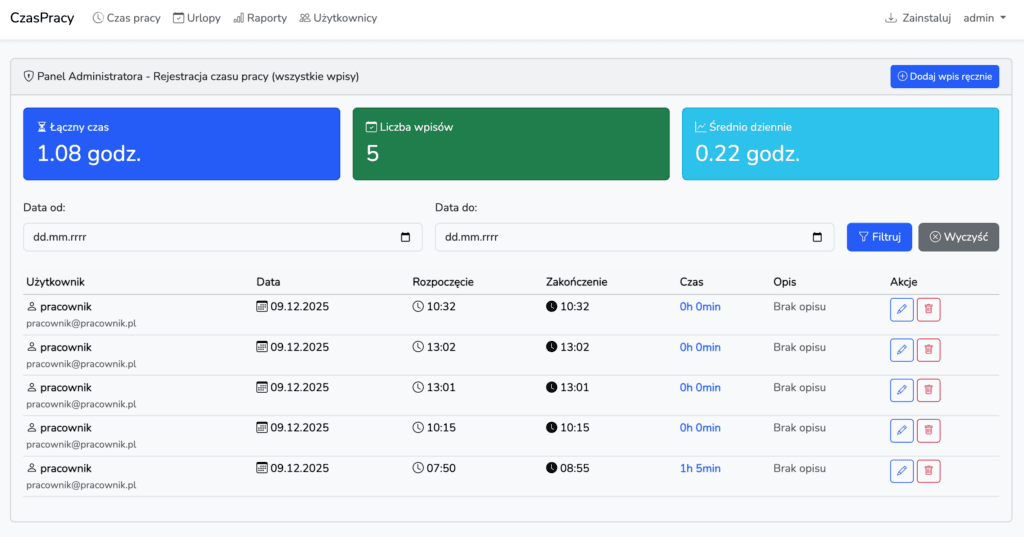Focus the Data od date field
Viewport: 1024px width, 537px height.
[200, 237]
